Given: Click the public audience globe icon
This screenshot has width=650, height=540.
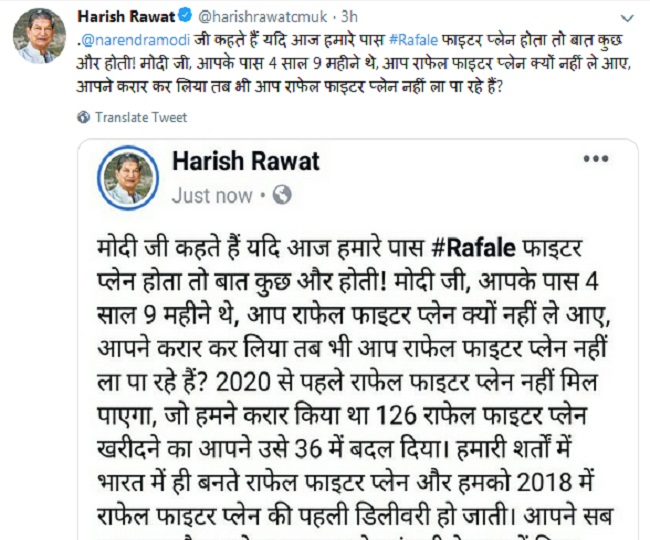Looking at the screenshot, I should pos(282,195).
